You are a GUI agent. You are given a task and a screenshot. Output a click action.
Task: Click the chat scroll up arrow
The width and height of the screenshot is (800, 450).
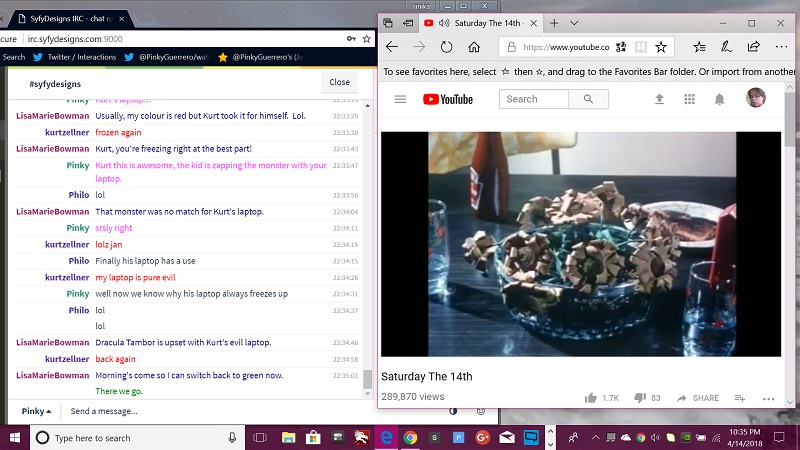pos(367,106)
